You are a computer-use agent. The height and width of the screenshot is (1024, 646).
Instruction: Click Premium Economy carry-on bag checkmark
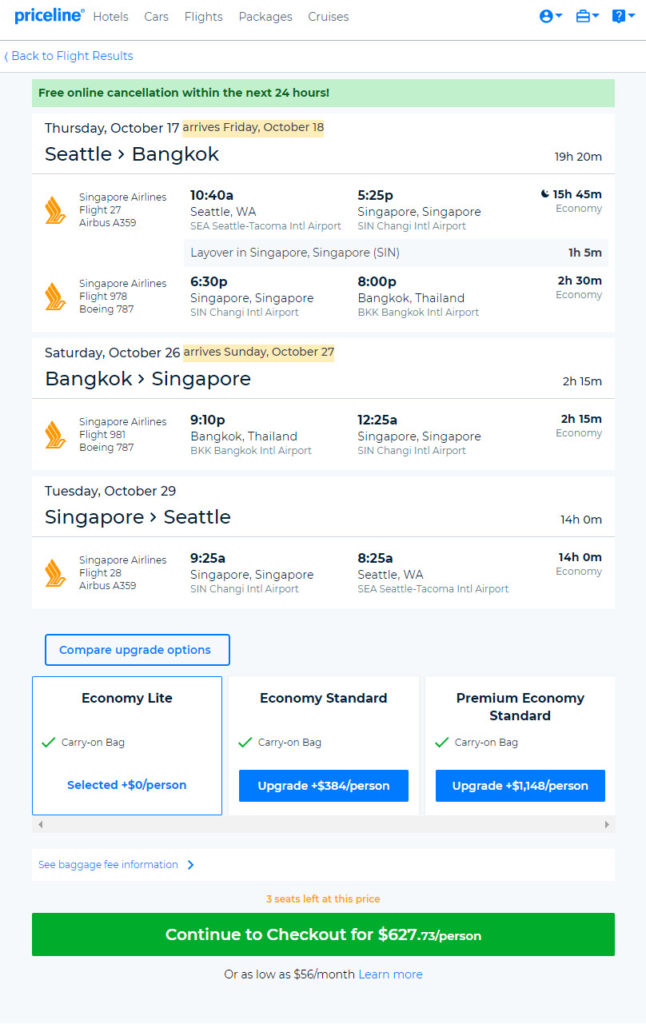click(x=442, y=743)
